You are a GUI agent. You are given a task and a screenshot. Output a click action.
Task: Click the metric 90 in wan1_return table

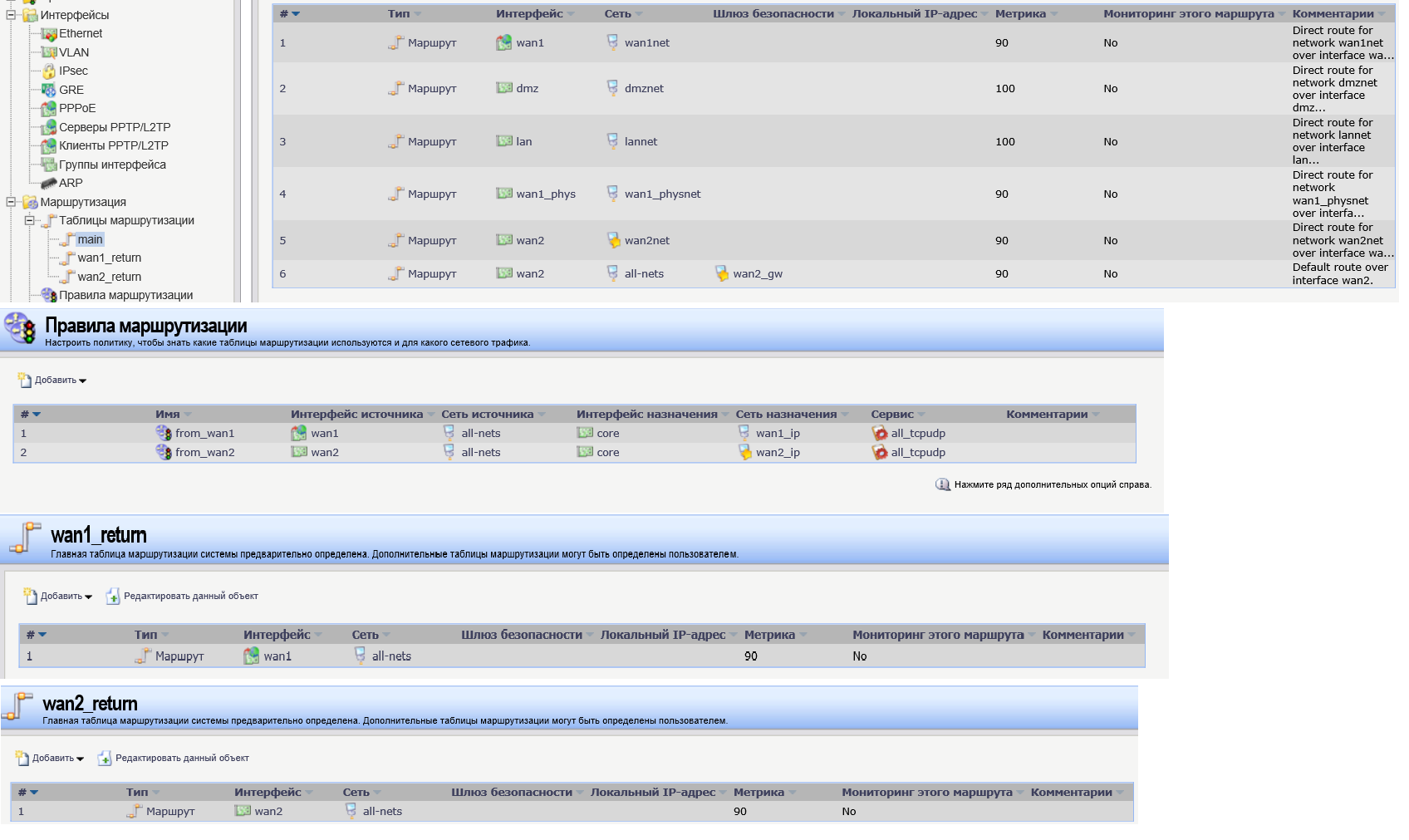(751, 656)
